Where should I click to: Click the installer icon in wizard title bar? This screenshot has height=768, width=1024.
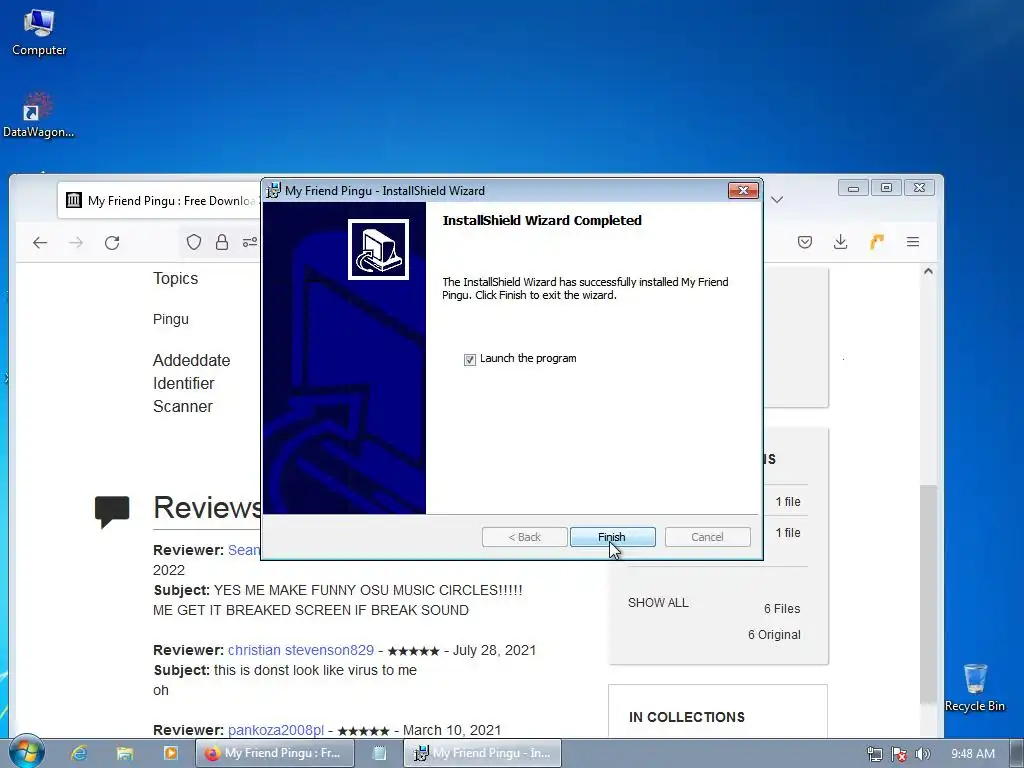[x=273, y=191]
